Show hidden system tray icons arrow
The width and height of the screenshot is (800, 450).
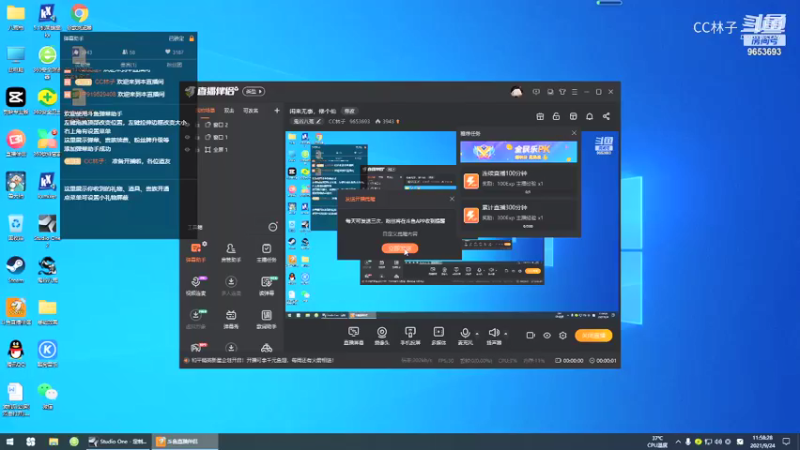pos(678,441)
